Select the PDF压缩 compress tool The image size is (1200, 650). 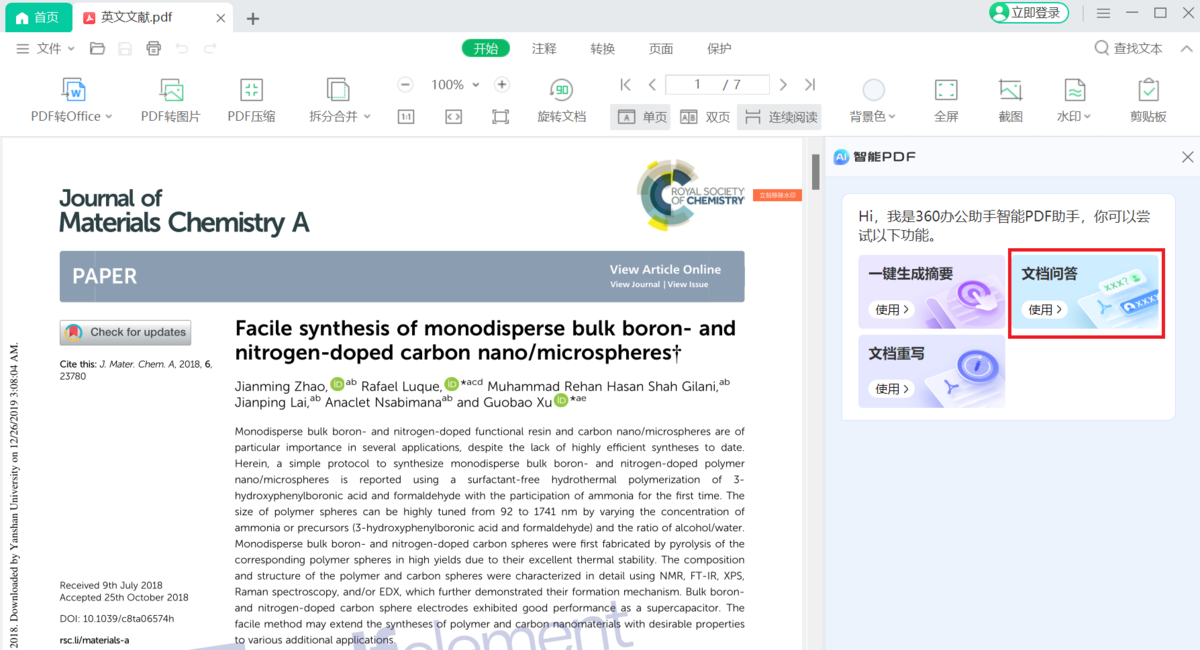point(251,91)
